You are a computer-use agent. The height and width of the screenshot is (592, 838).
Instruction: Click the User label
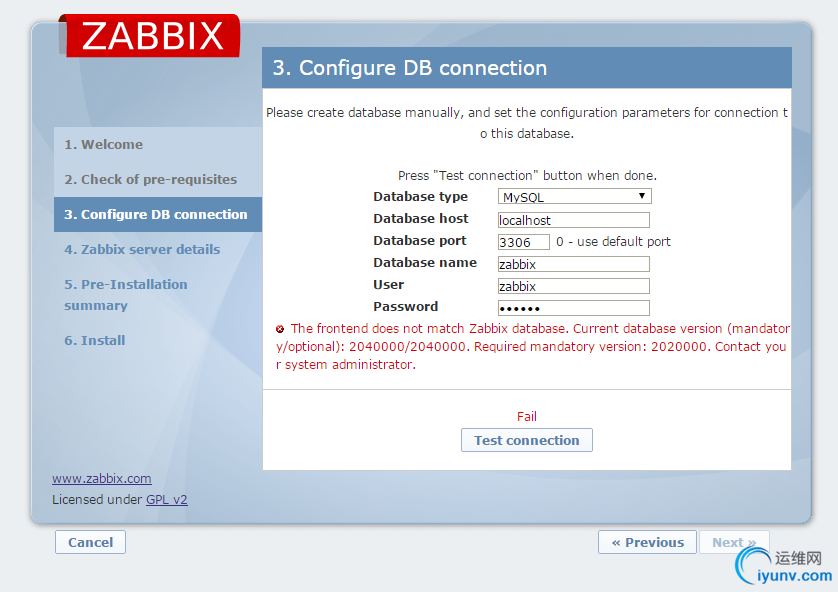point(389,285)
